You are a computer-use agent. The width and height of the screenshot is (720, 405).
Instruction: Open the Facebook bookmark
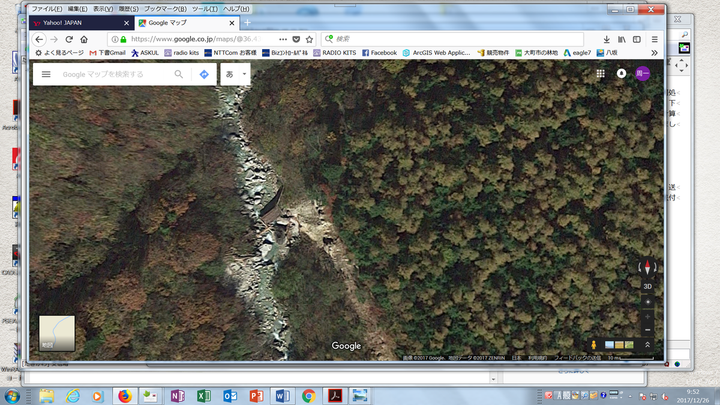379,52
